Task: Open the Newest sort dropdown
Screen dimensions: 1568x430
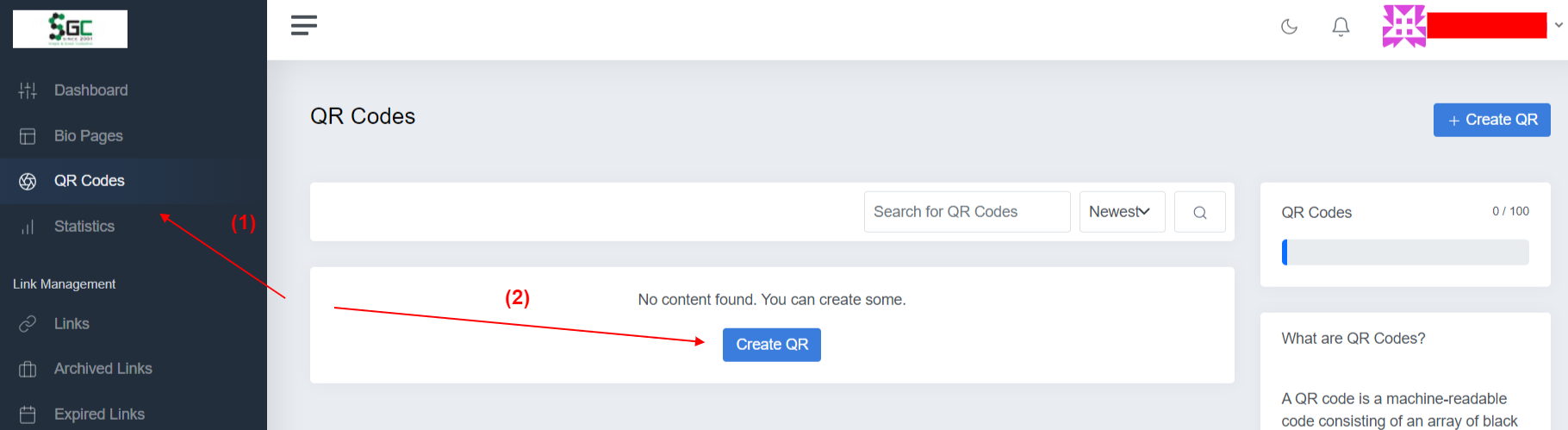Action: (1122, 212)
